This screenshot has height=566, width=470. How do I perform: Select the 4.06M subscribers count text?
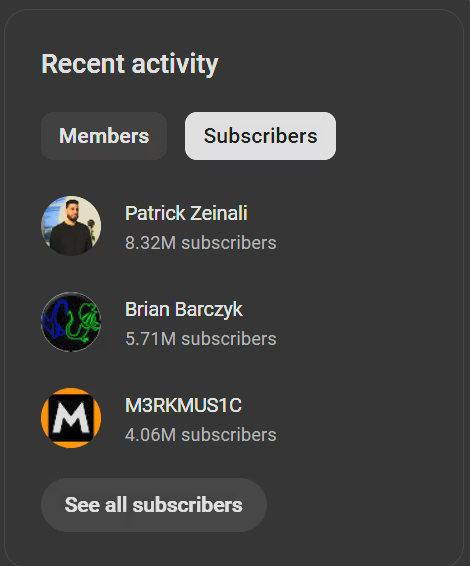tap(201, 435)
